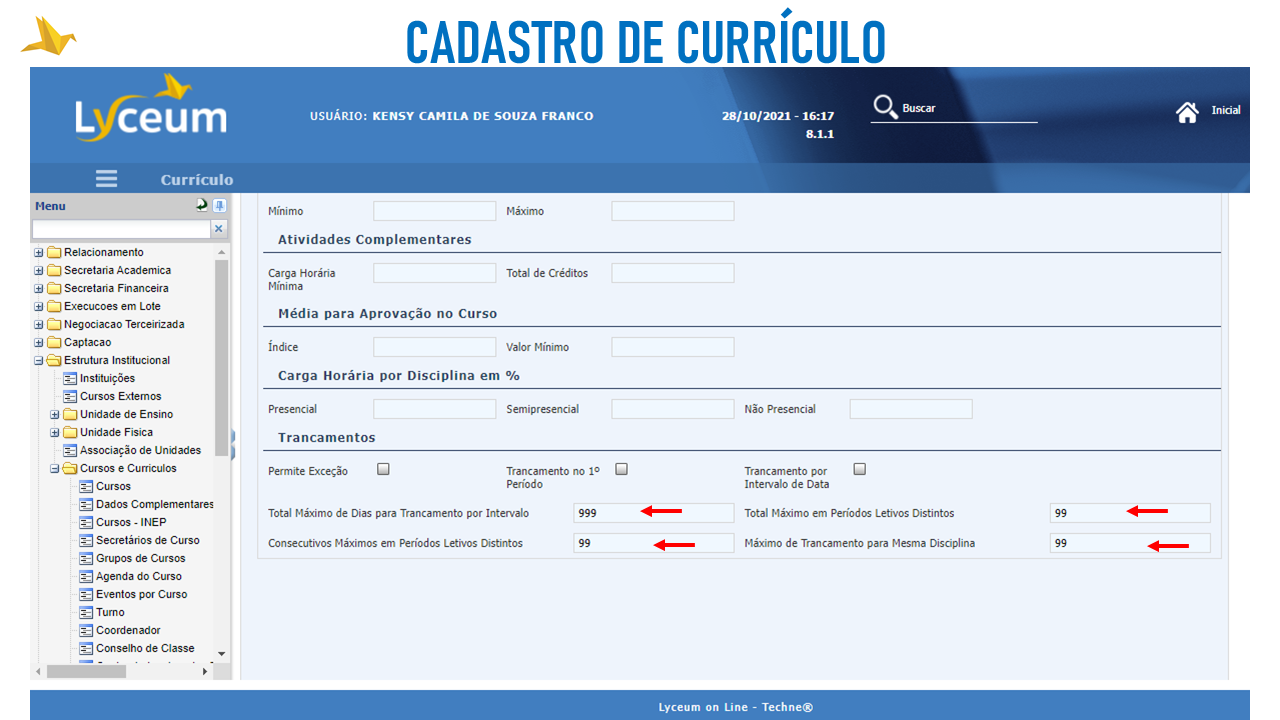The height and width of the screenshot is (720, 1280).
Task: Click the Turno page icon
Action: pyautogui.click(x=86, y=612)
